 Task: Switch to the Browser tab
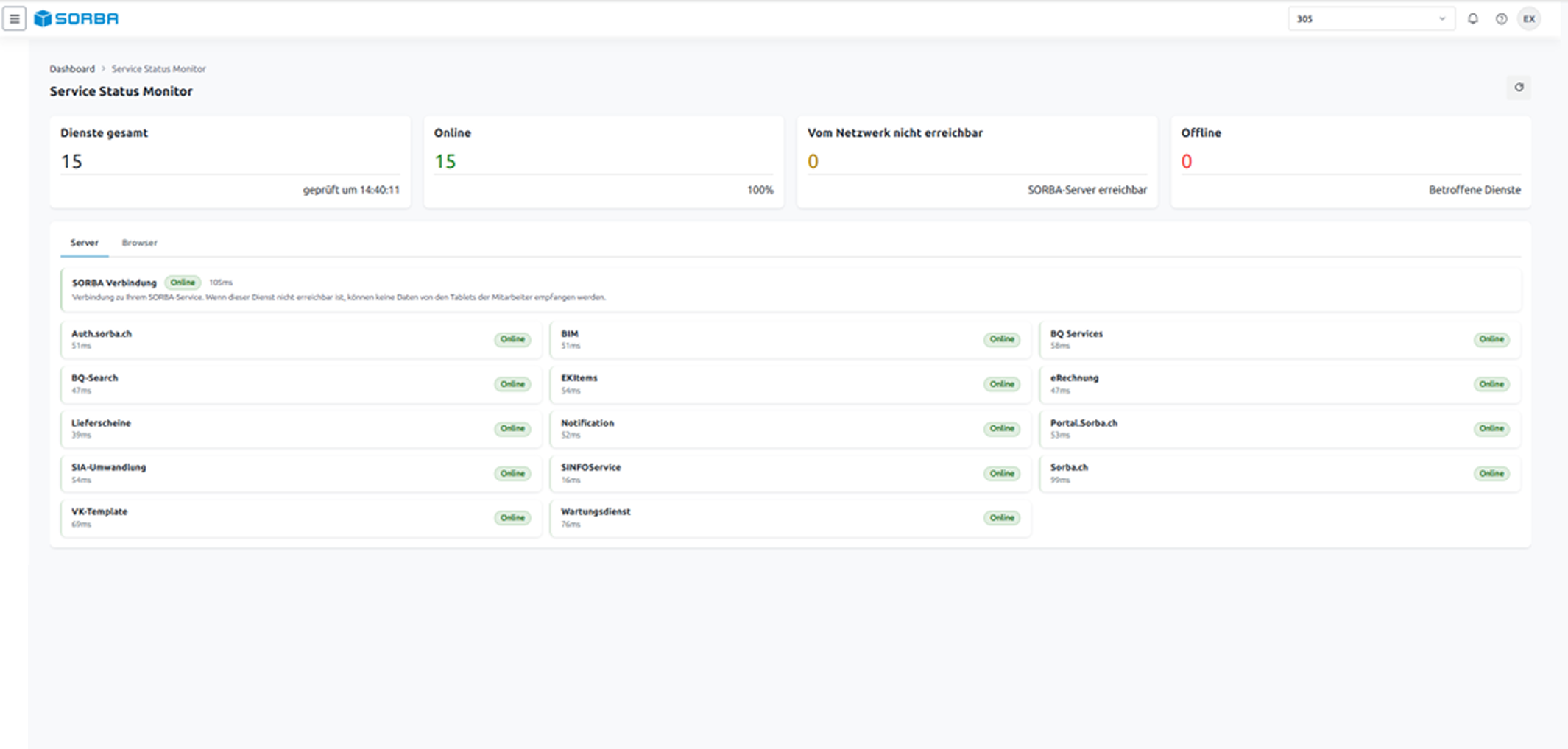click(139, 243)
